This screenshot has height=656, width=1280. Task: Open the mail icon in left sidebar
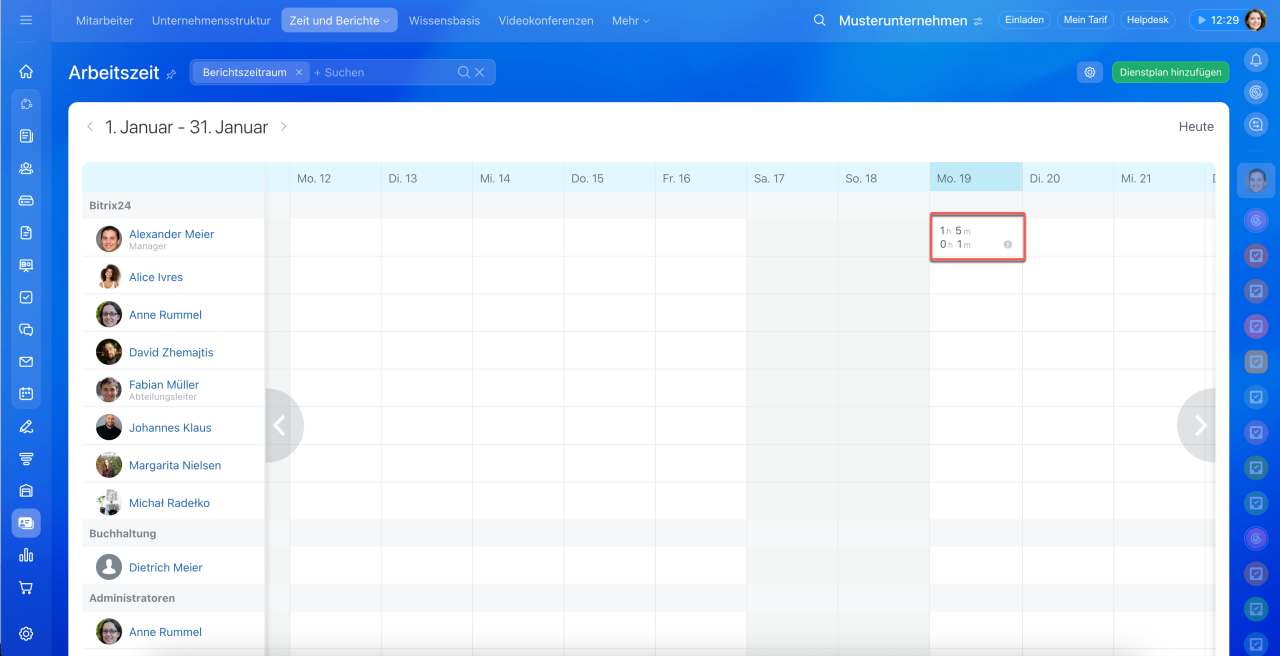point(26,362)
